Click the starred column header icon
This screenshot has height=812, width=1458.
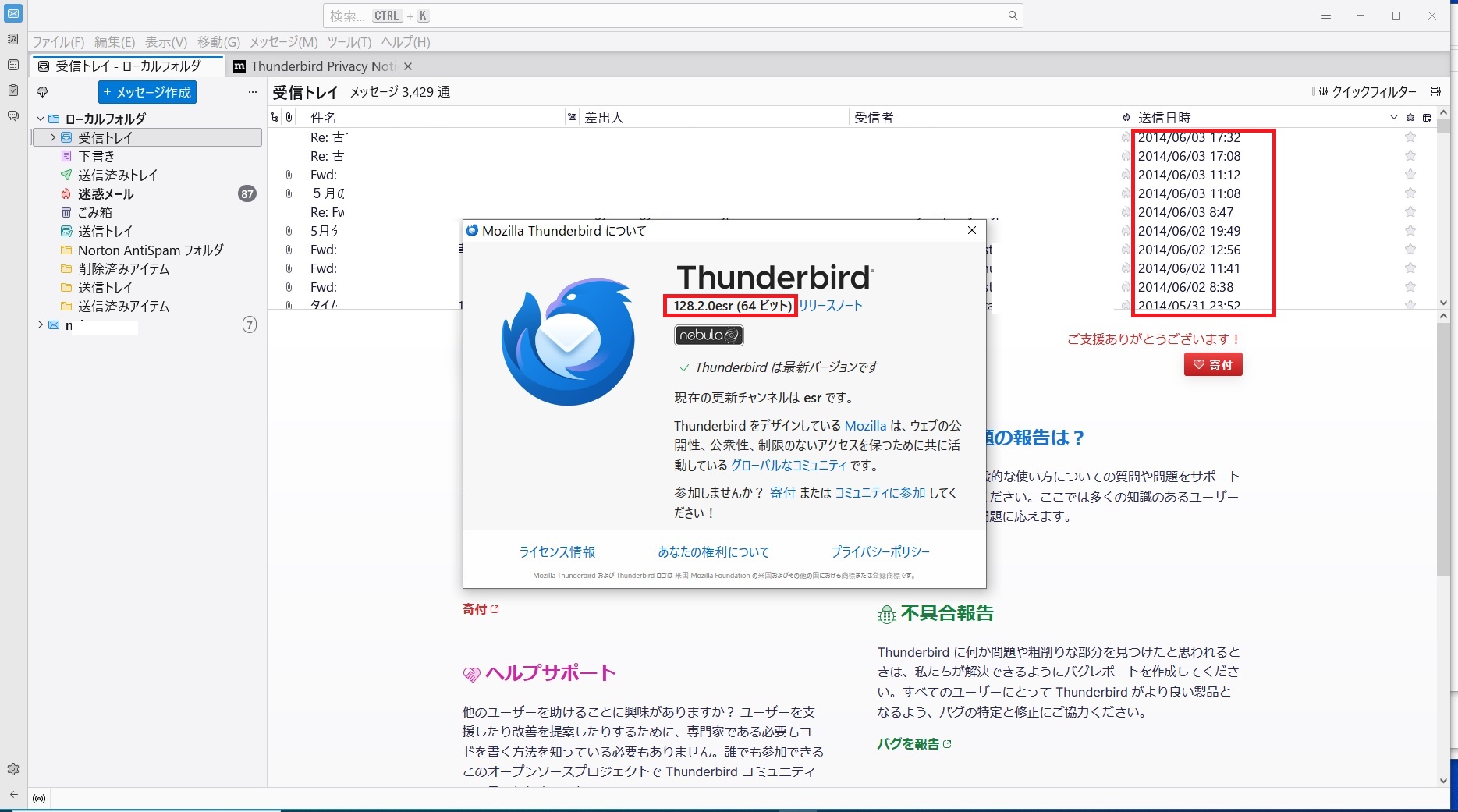1410,117
